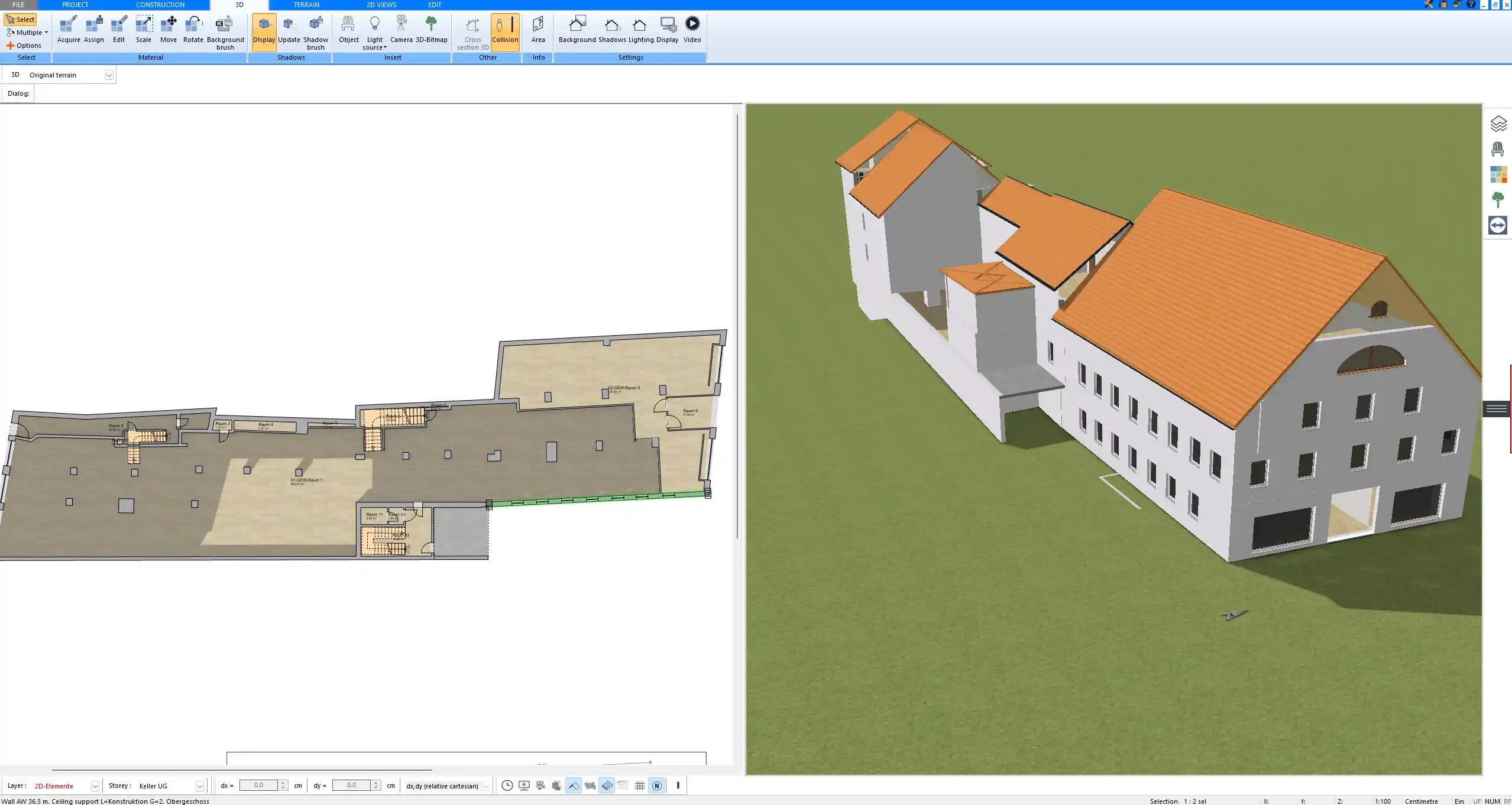Toggle the shadows Display button
Viewport: 1512px width, 805px height.
pos(264,32)
